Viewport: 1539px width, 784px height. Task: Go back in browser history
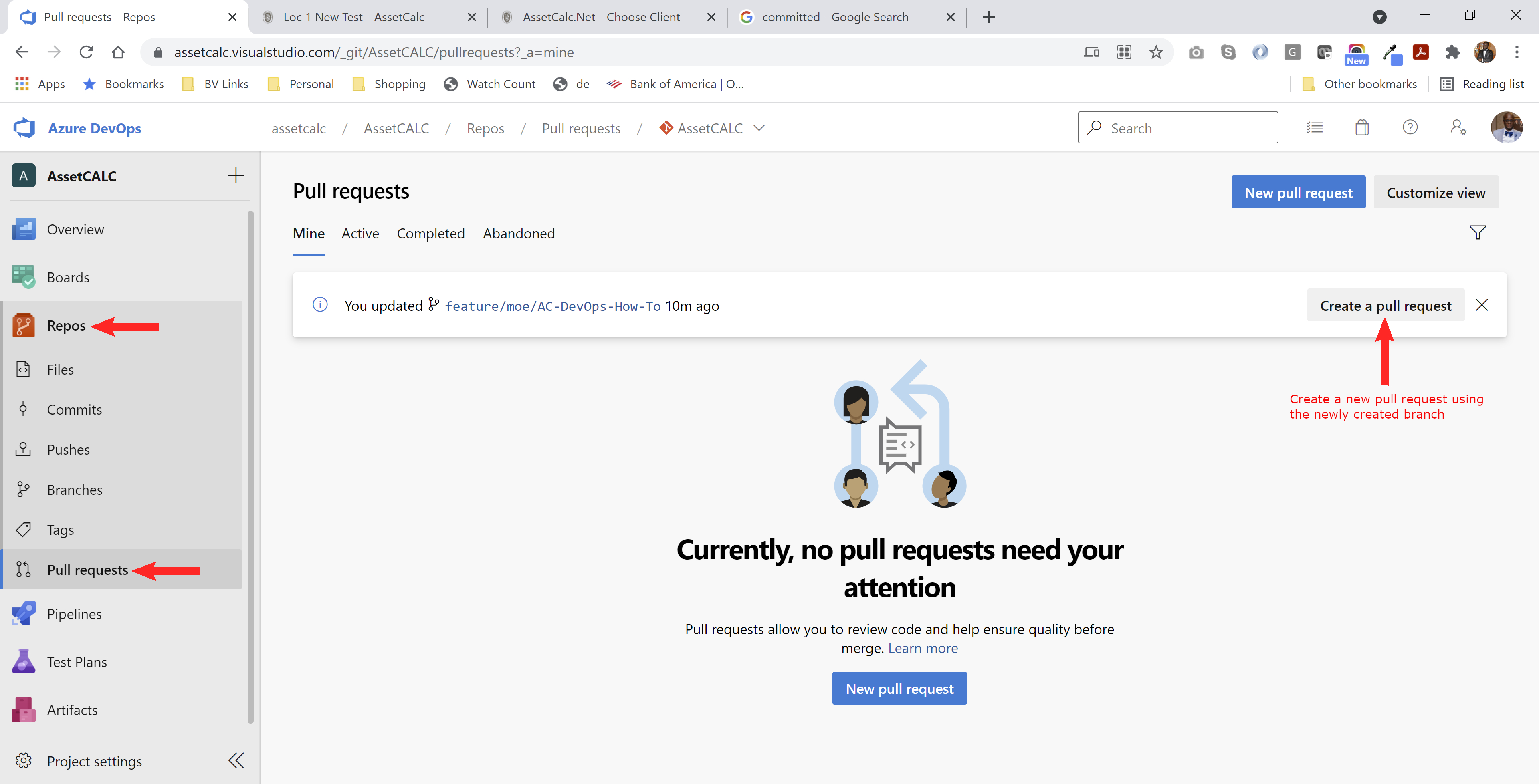tap(22, 52)
